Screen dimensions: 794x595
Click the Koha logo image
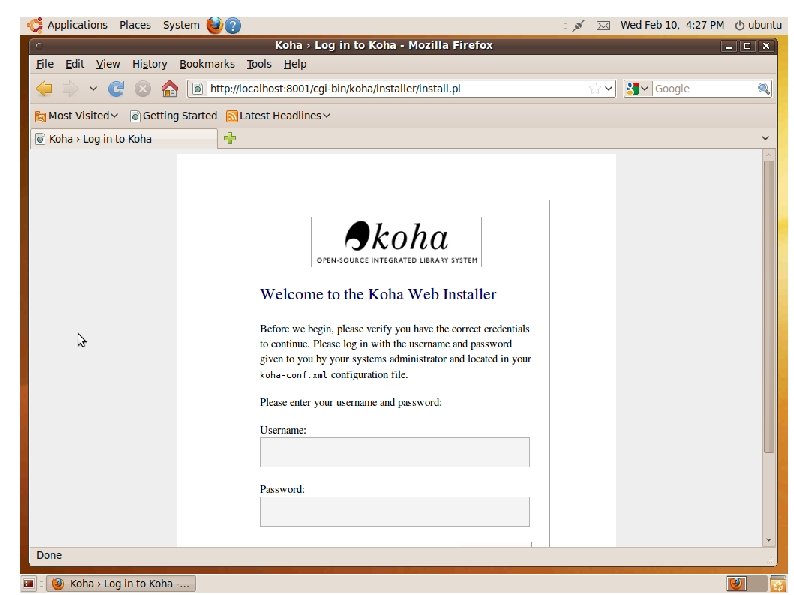coord(396,242)
